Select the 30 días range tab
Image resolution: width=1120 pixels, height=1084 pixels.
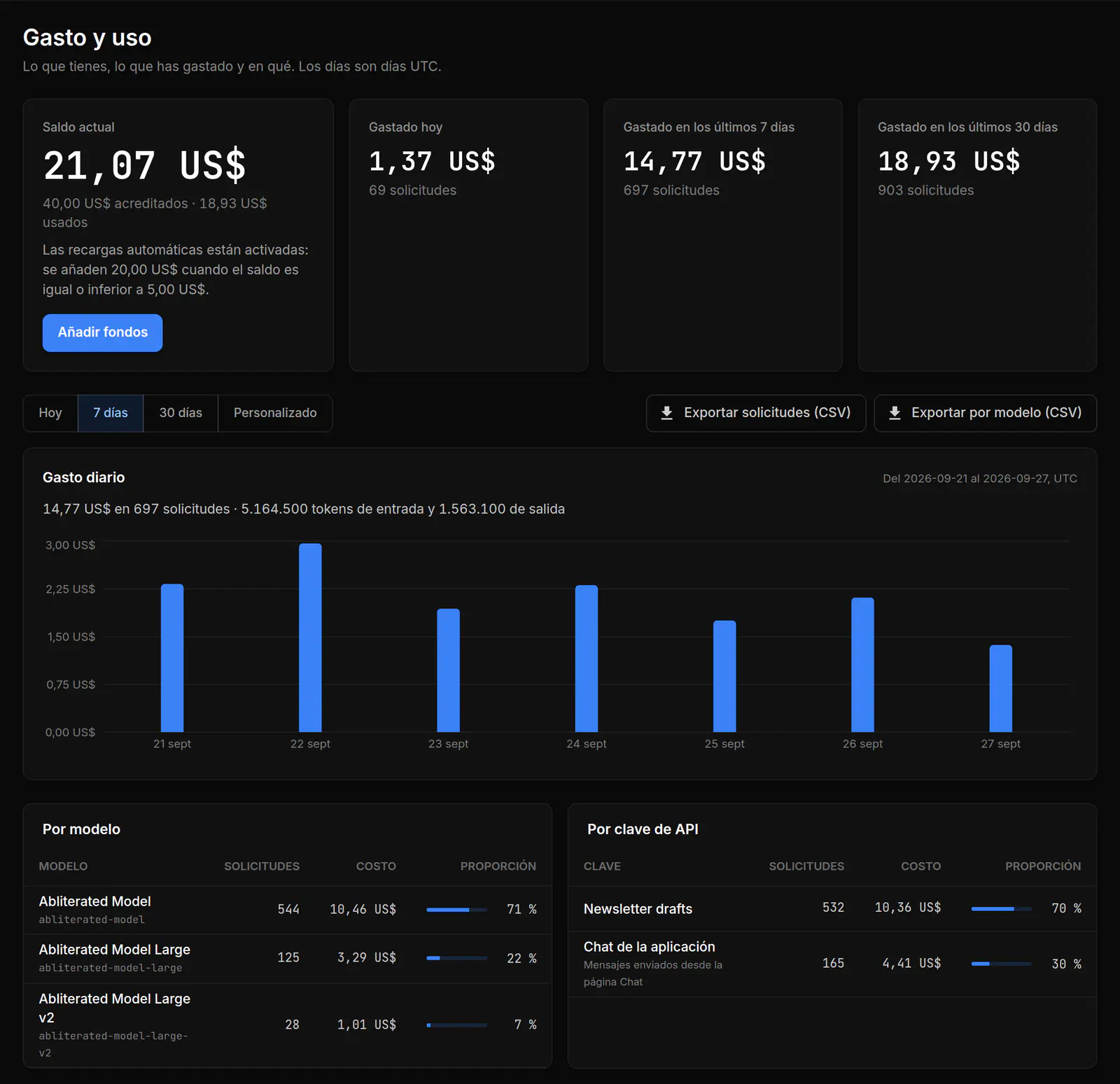pos(181,413)
